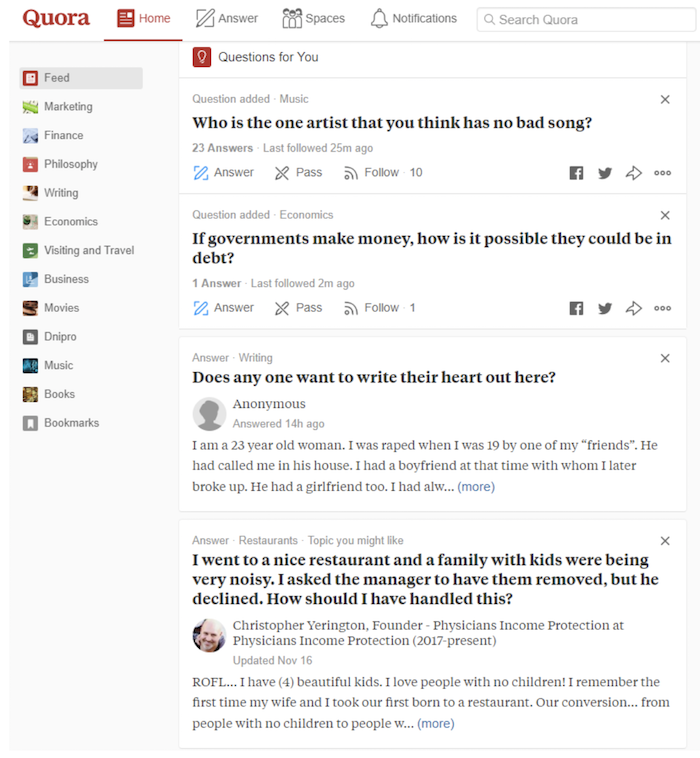The height and width of the screenshot is (758, 700).
Task: Select Music in the left sidebar
Action: point(48,365)
